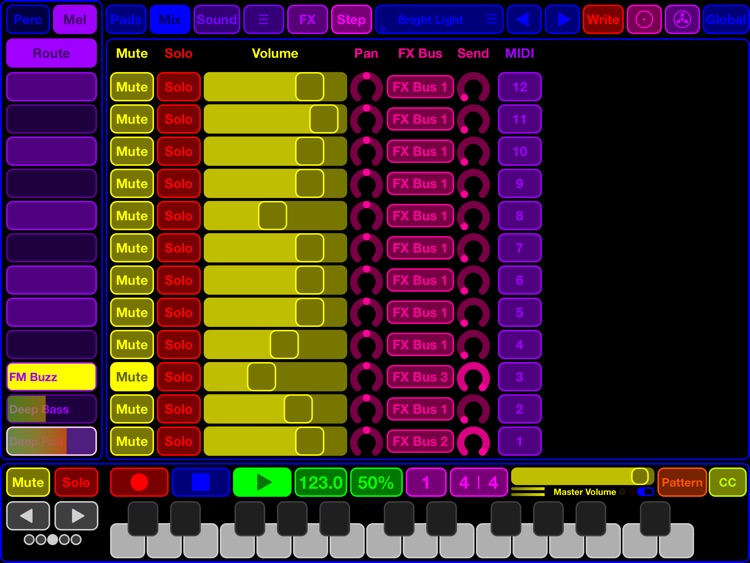This screenshot has width=750, height=563.
Task: Select the Mix view tab
Action: click(170, 20)
